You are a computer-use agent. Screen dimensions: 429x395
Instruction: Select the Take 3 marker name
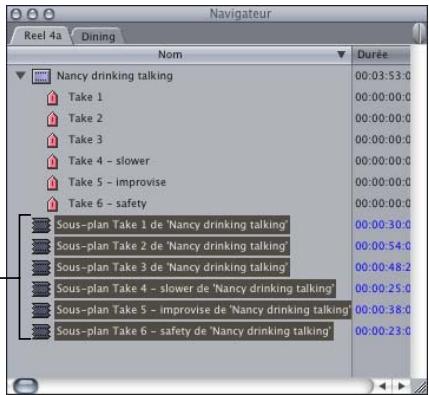85,140
